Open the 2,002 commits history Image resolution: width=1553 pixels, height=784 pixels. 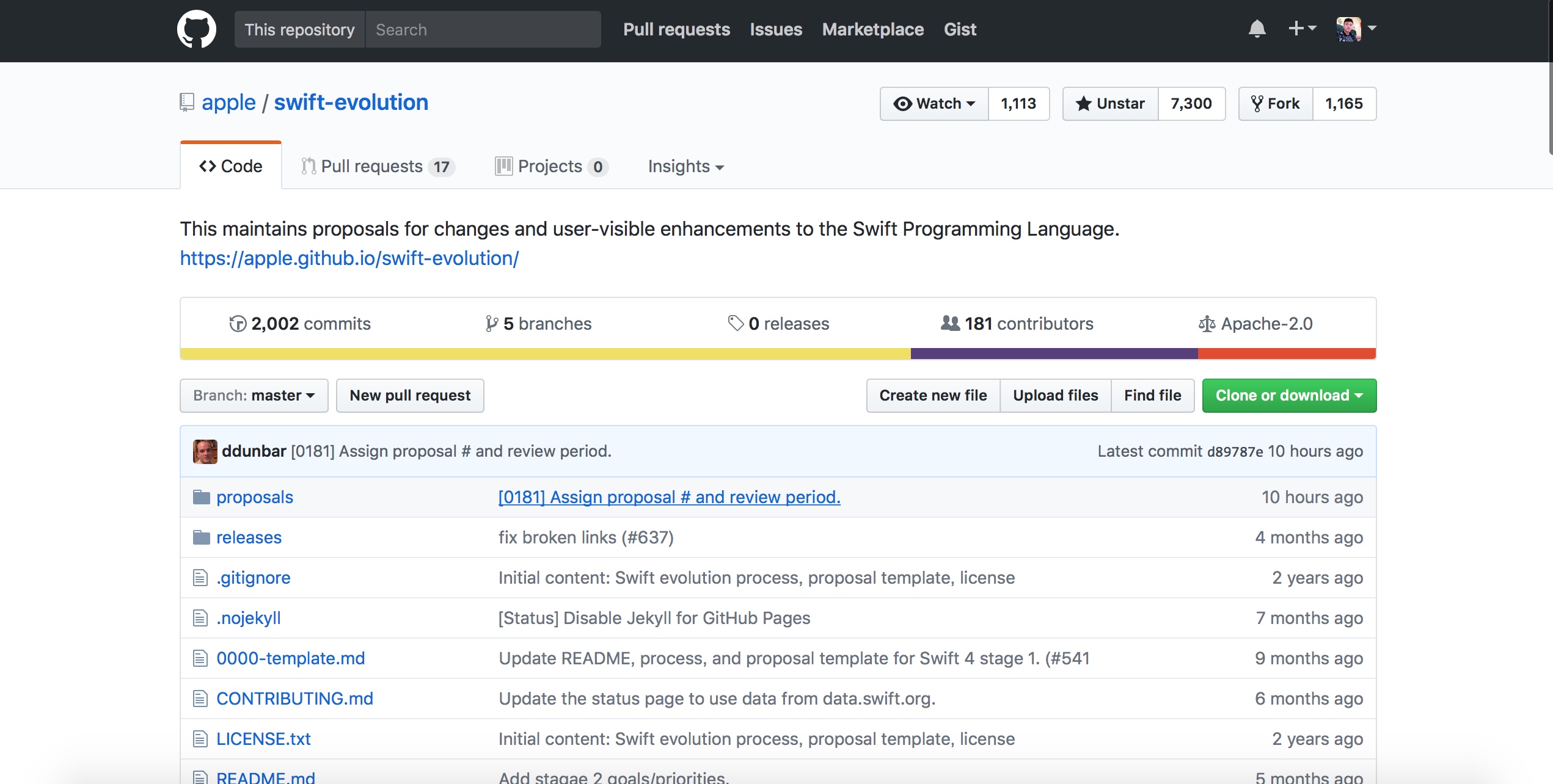[299, 324]
